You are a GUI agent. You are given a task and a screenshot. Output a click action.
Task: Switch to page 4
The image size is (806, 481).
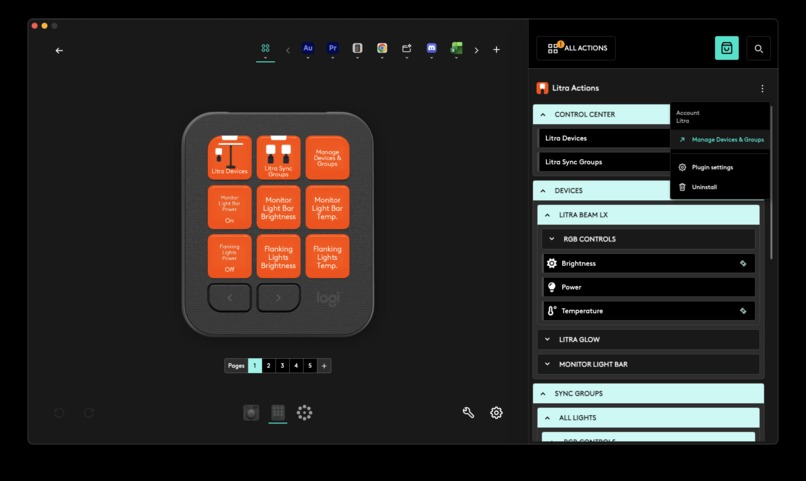(x=296, y=365)
